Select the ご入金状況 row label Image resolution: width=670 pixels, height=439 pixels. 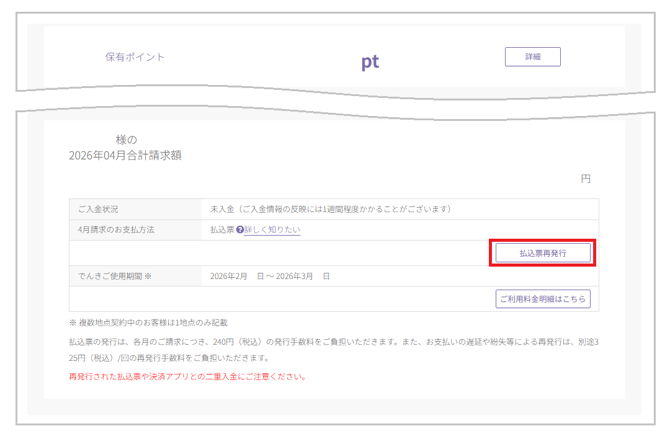point(98,209)
